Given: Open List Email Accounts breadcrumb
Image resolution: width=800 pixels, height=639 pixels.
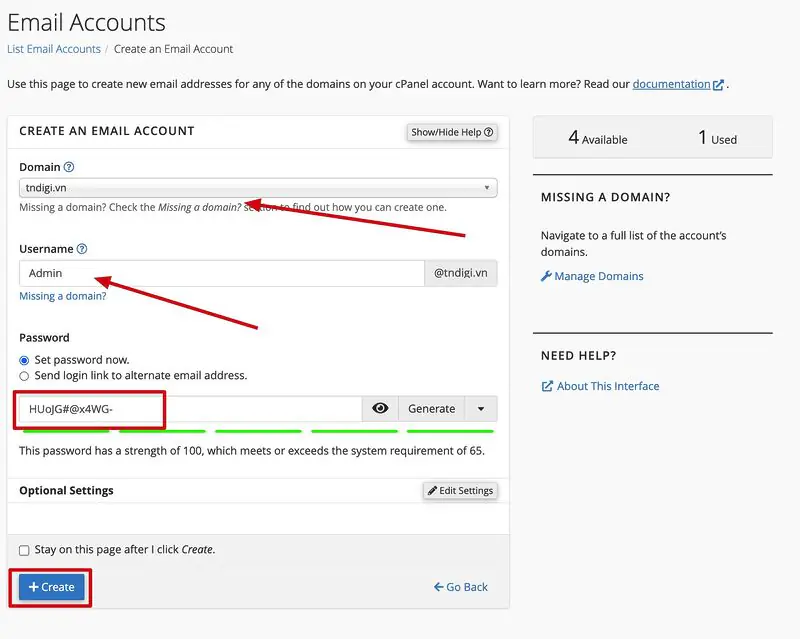Looking at the screenshot, I should [54, 49].
